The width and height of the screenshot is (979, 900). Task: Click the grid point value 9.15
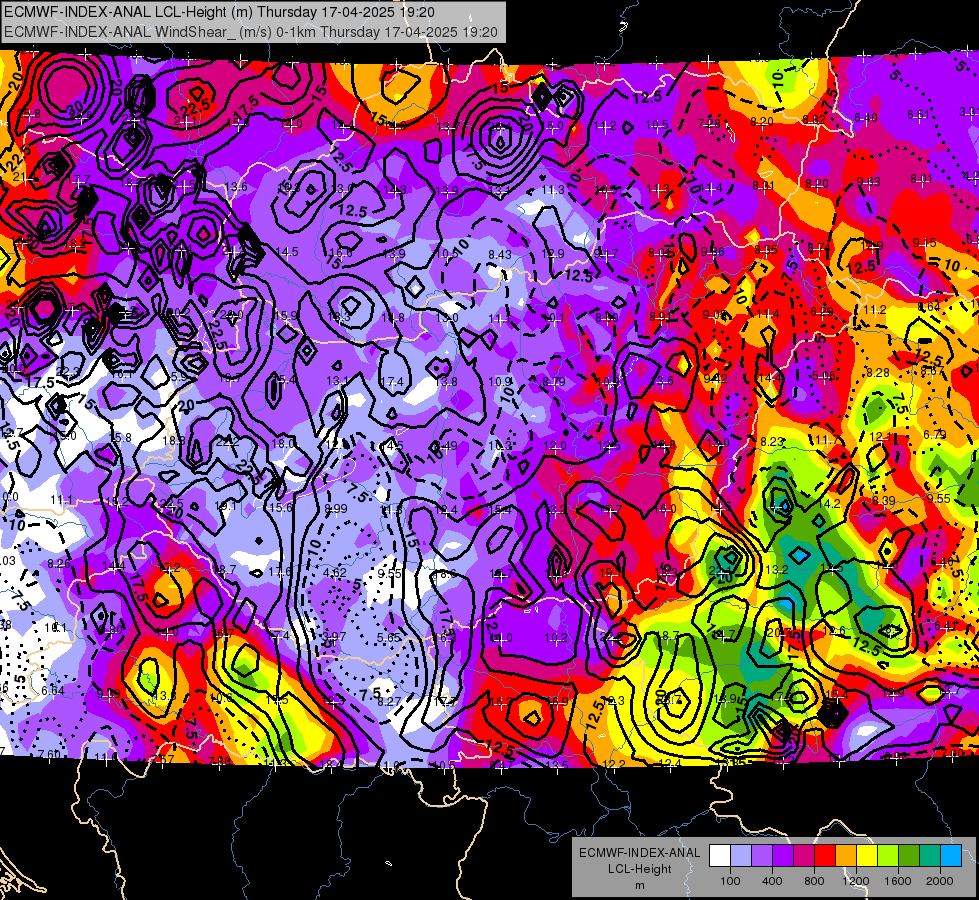coord(924,243)
